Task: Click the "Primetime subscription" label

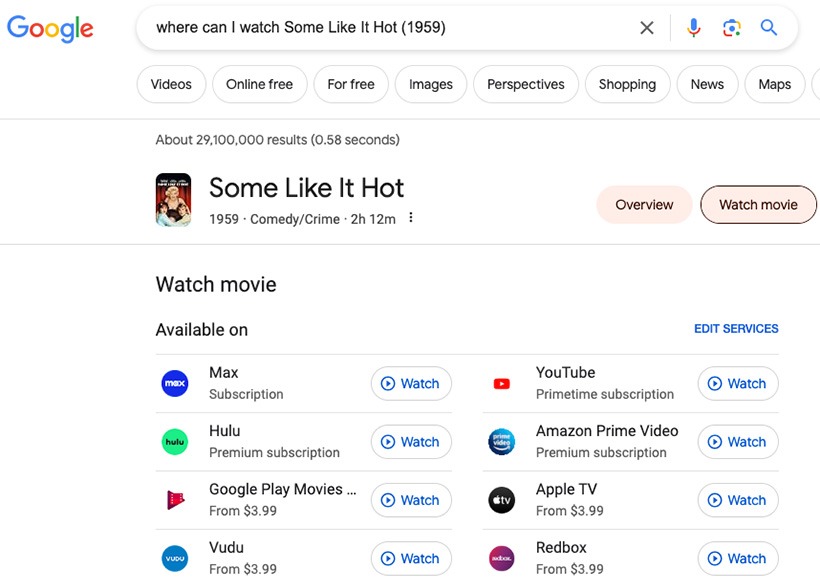Action: pyautogui.click(x=605, y=394)
